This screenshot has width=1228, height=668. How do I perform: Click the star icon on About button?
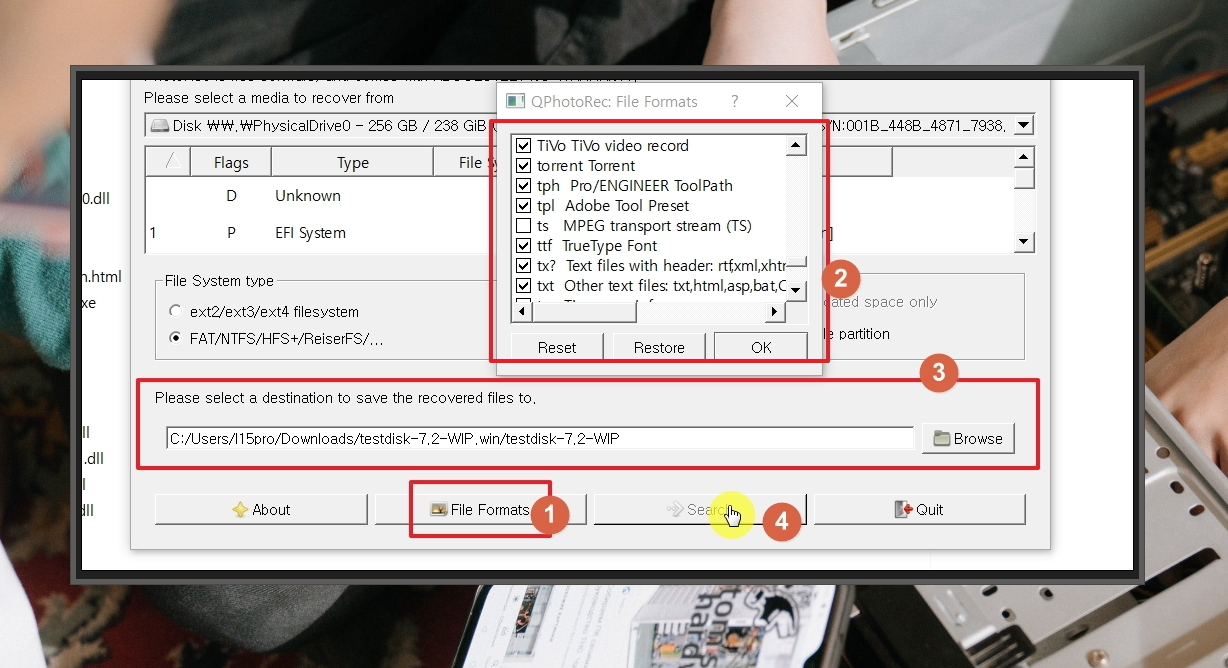pyautogui.click(x=240, y=510)
